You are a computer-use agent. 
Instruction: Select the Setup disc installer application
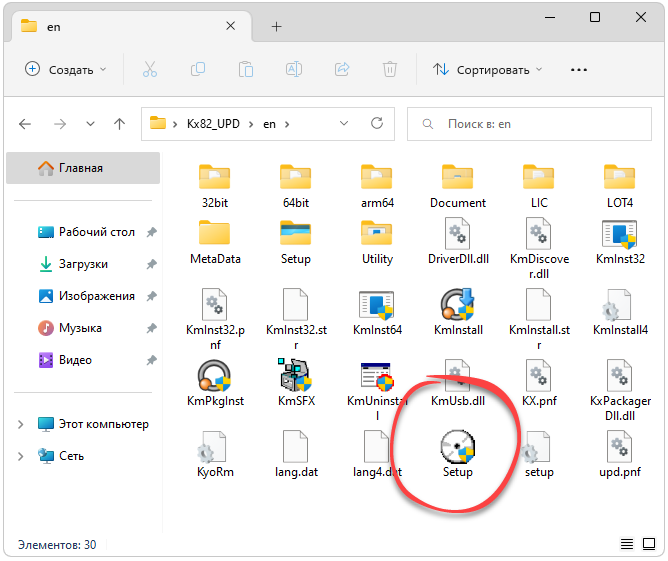458,455
